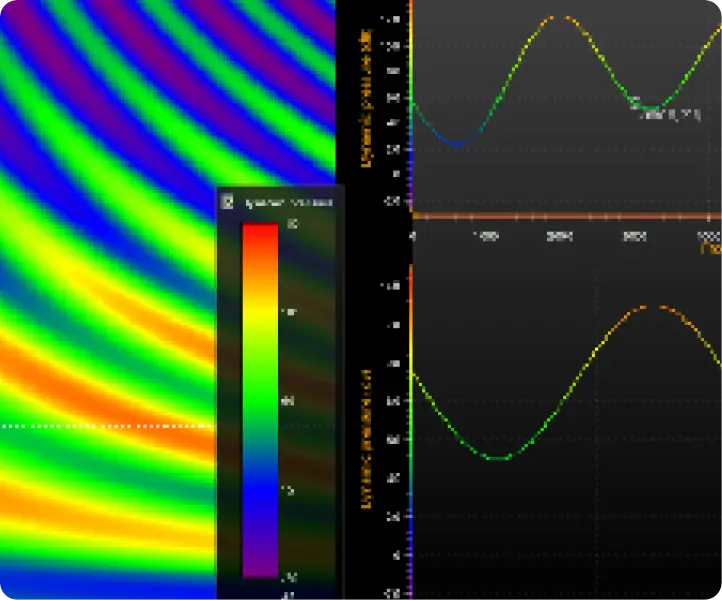Select the blue band of color scale
The height and width of the screenshot is (600, 722).
[x=260, y=492]
